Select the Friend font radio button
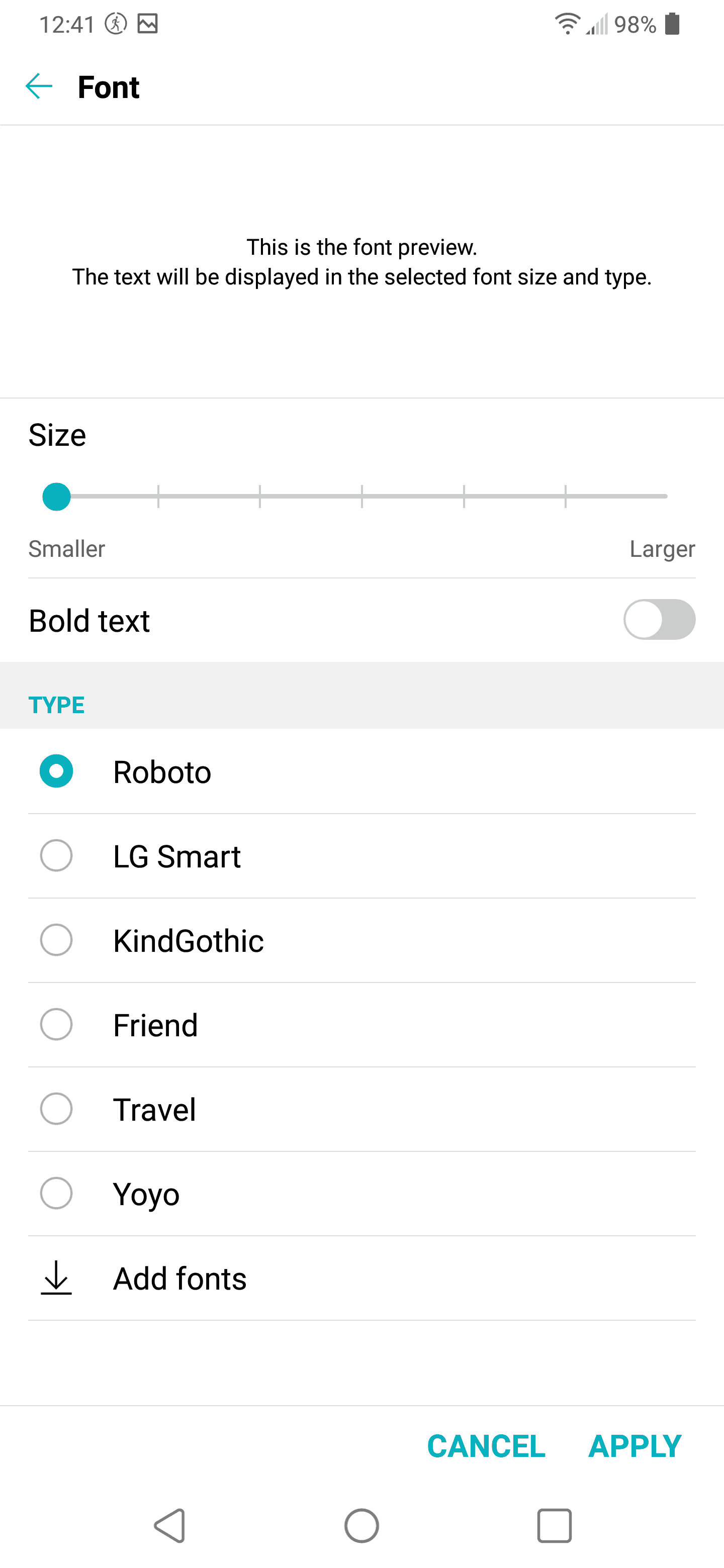Viewport: 724px width, 1568px height. (56, 1024)
